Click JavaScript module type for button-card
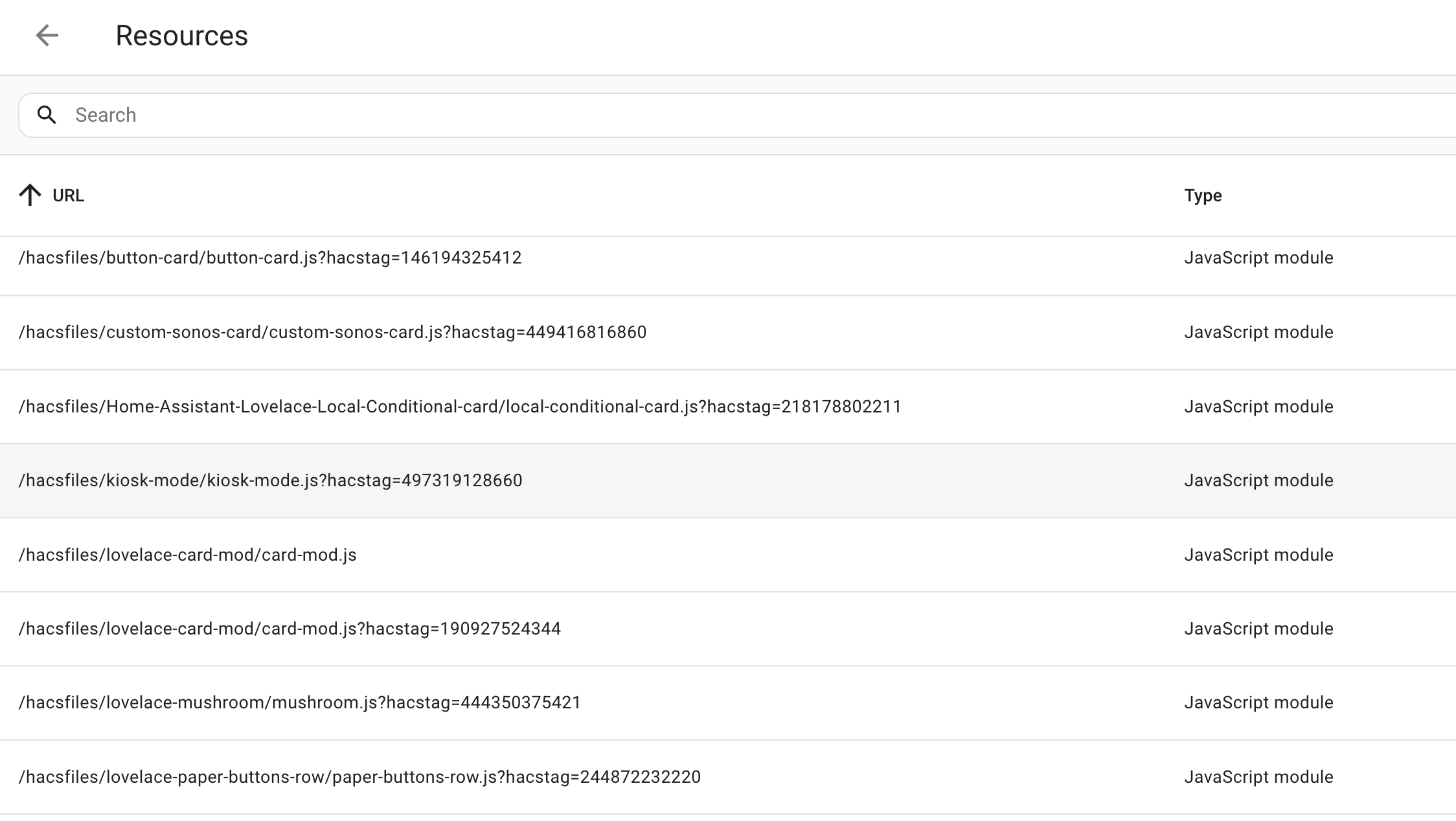 pos(1258,258)
